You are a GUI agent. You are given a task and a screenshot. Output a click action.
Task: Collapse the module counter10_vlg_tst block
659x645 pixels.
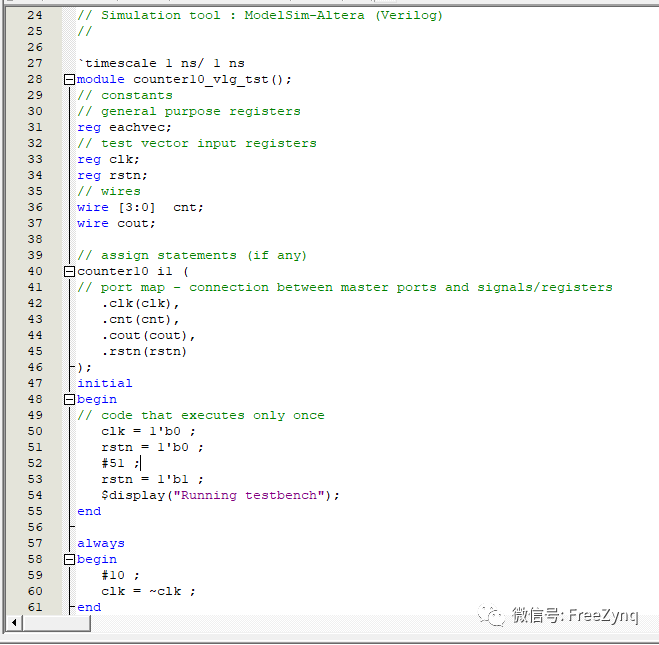[69, 79]
